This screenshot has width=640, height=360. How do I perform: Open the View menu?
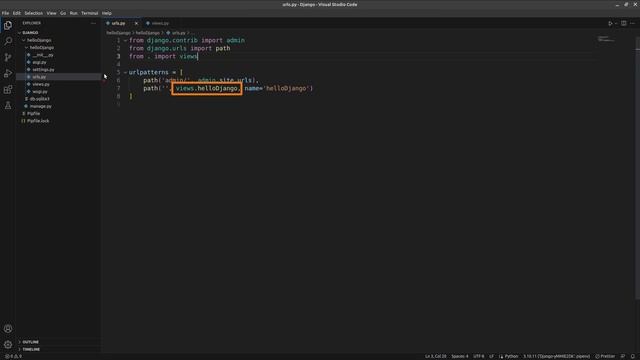point(51,13)
